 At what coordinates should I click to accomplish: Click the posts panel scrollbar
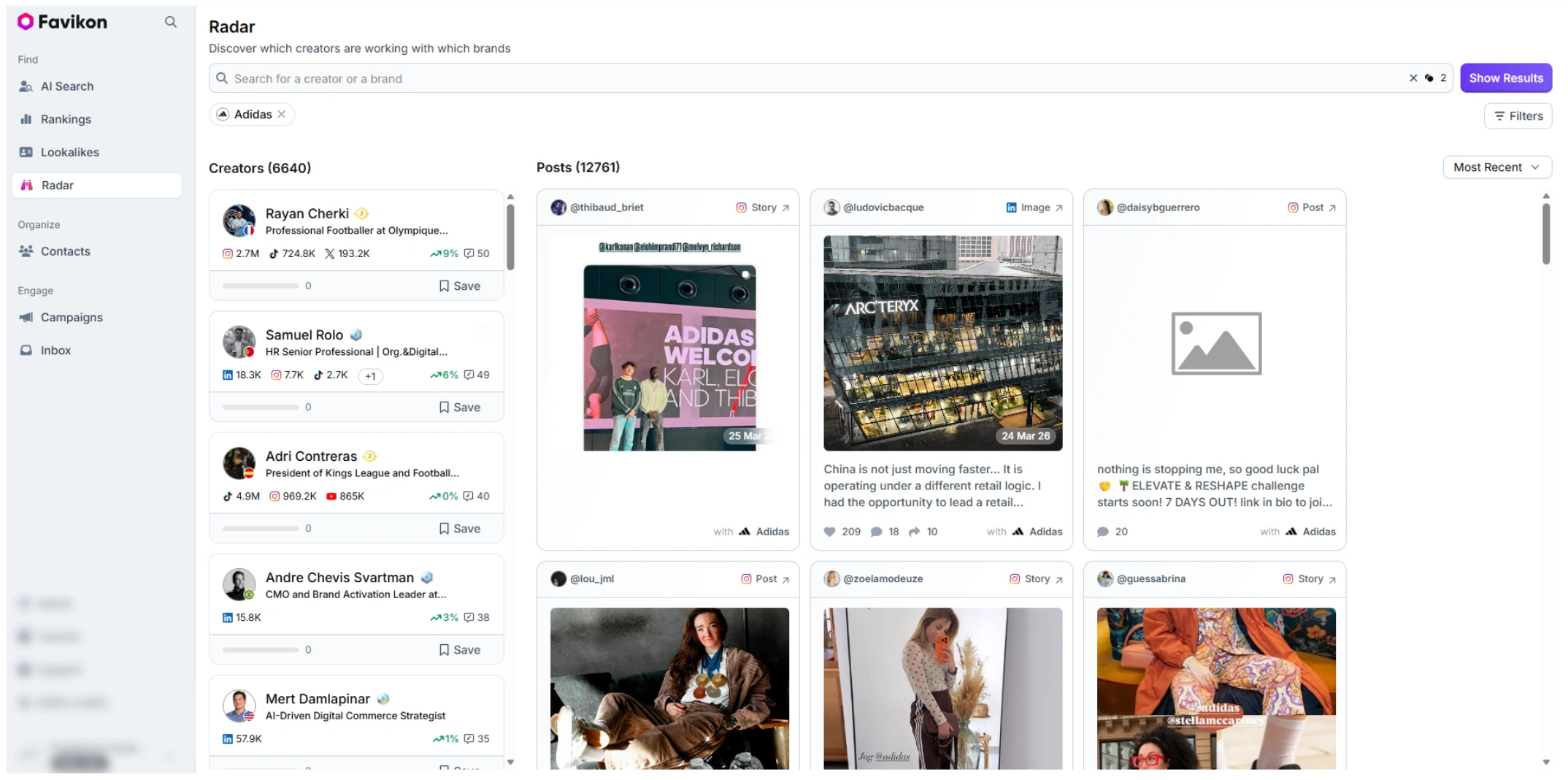(1546, 234)
